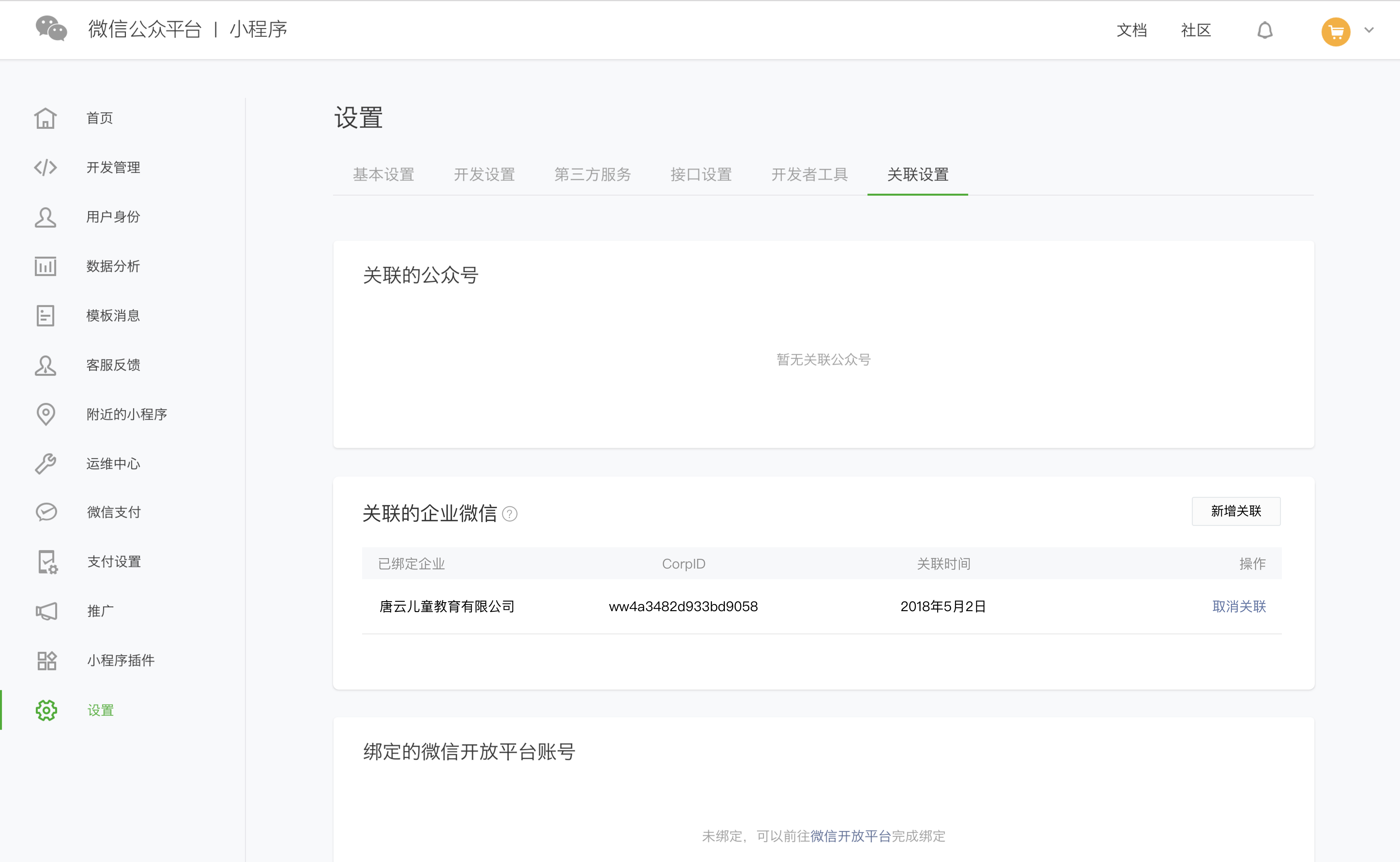Open 模板消息 template messages

[x=113, y=315]
